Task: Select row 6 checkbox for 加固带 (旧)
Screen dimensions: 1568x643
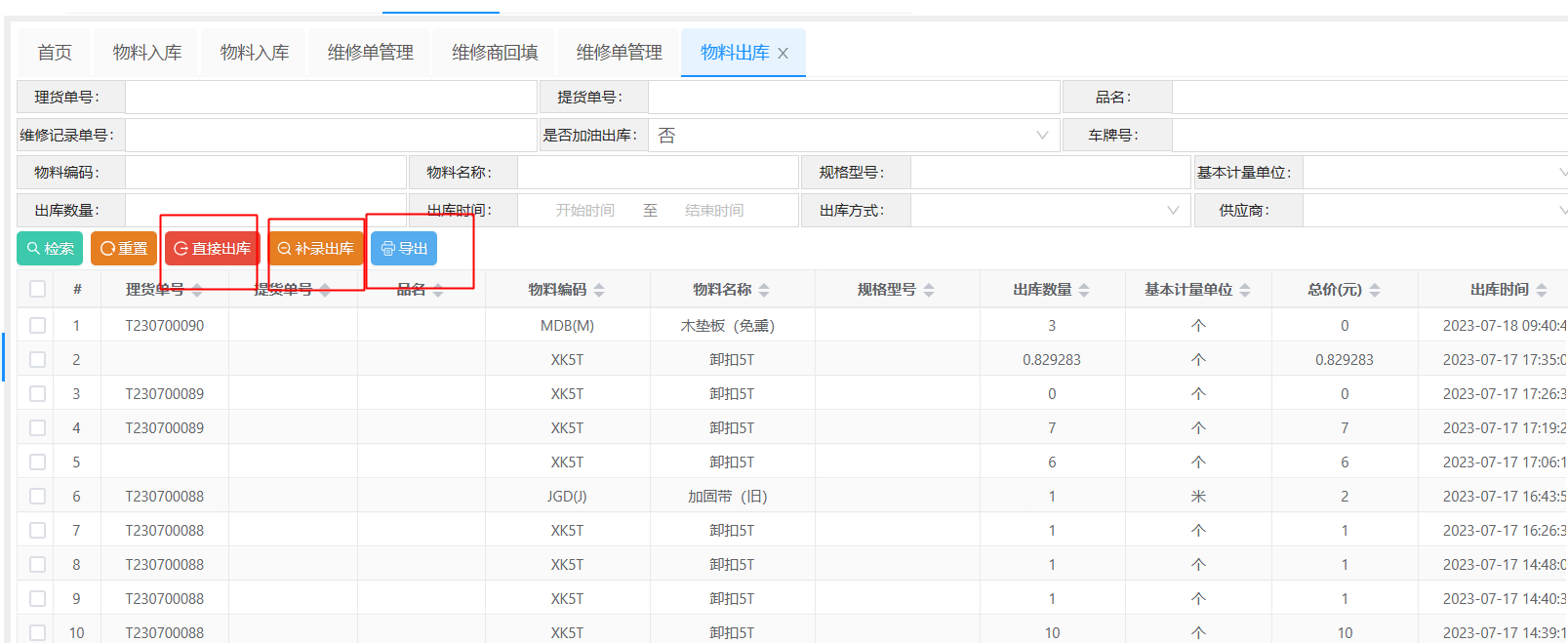Action: [x=37, y=496]
